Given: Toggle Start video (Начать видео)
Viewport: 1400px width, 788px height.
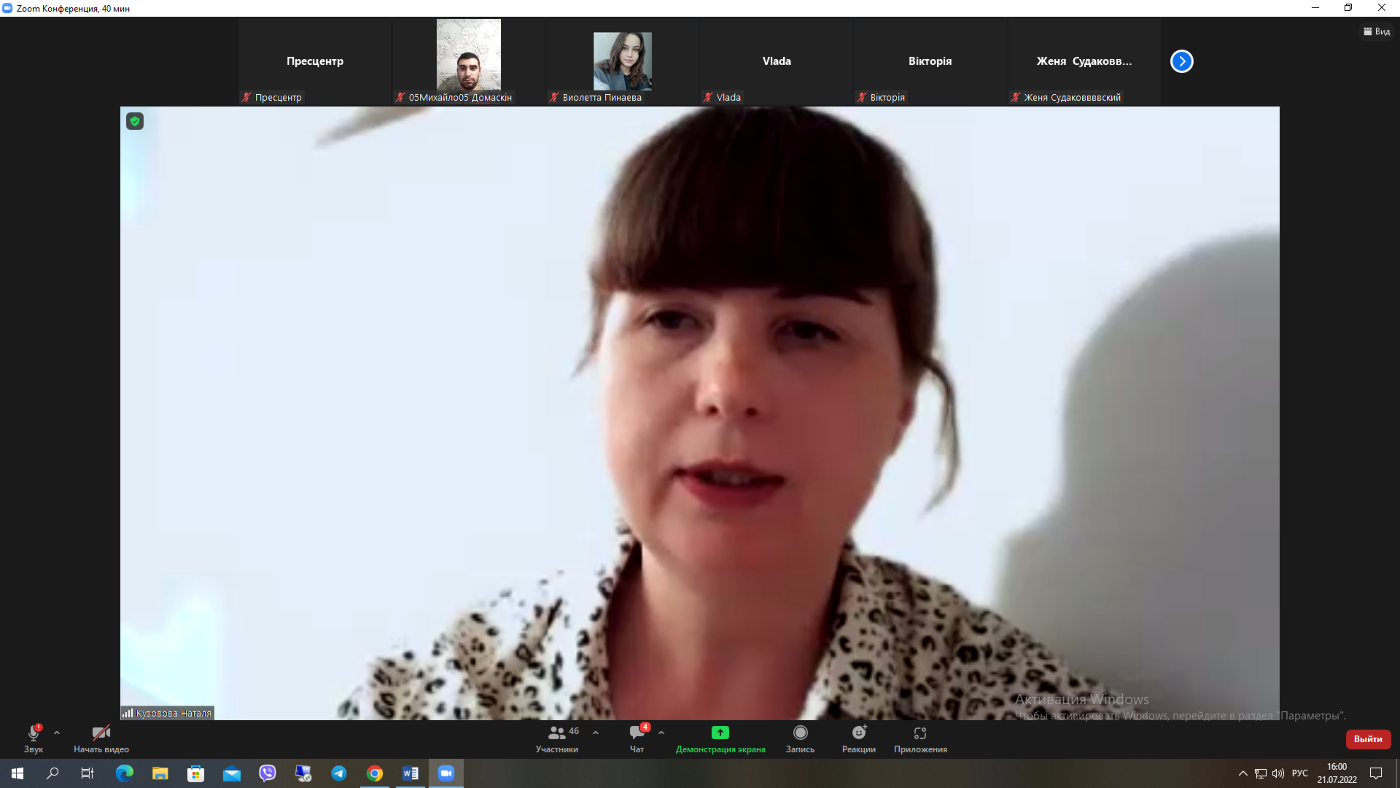Looking at the screenshot, I should [101, 733].
